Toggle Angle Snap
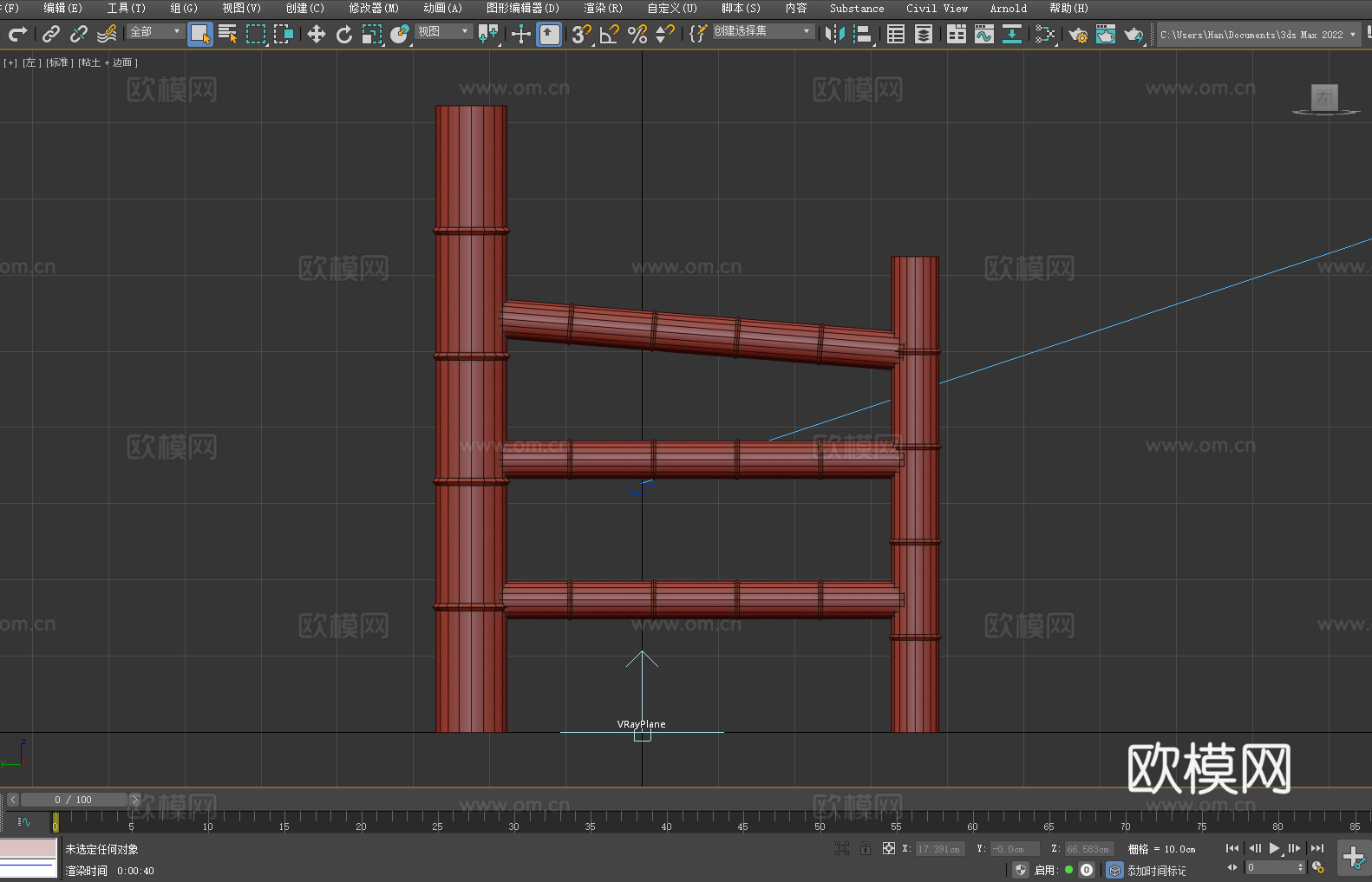The image size is (1372, 882). [610, 34]
